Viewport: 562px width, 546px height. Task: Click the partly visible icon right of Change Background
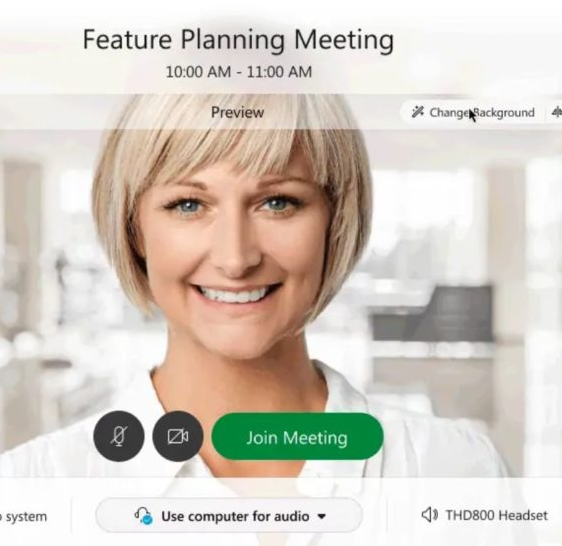point(557,113)
